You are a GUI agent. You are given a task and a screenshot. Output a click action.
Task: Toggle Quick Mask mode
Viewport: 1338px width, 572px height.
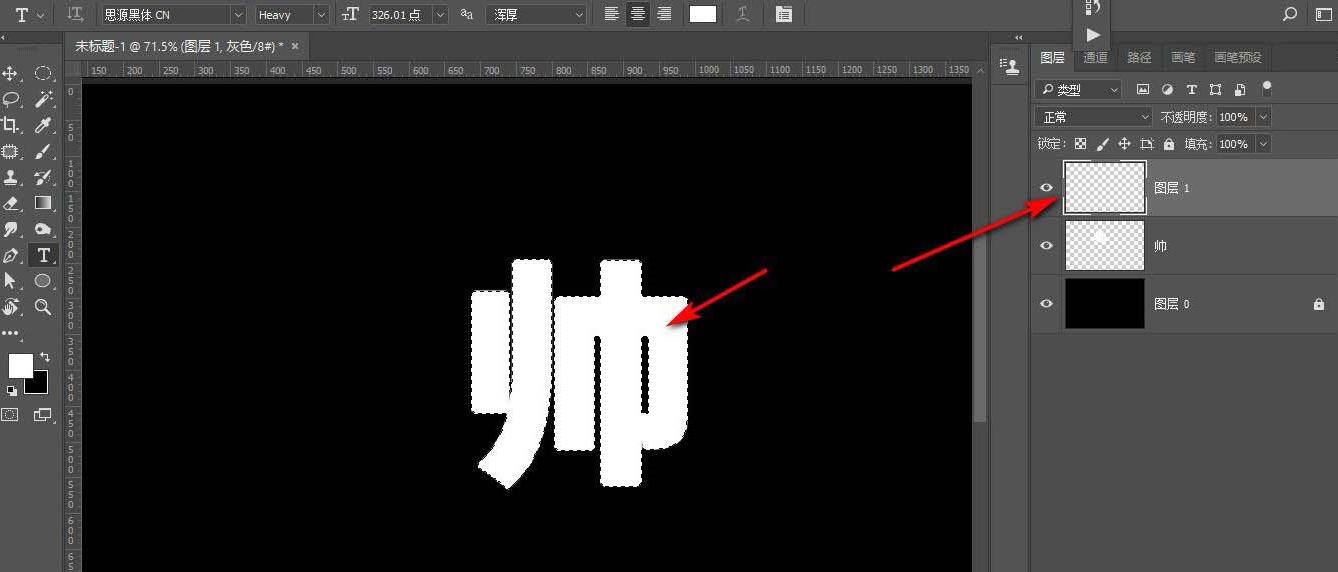click(x=11, y=414)
